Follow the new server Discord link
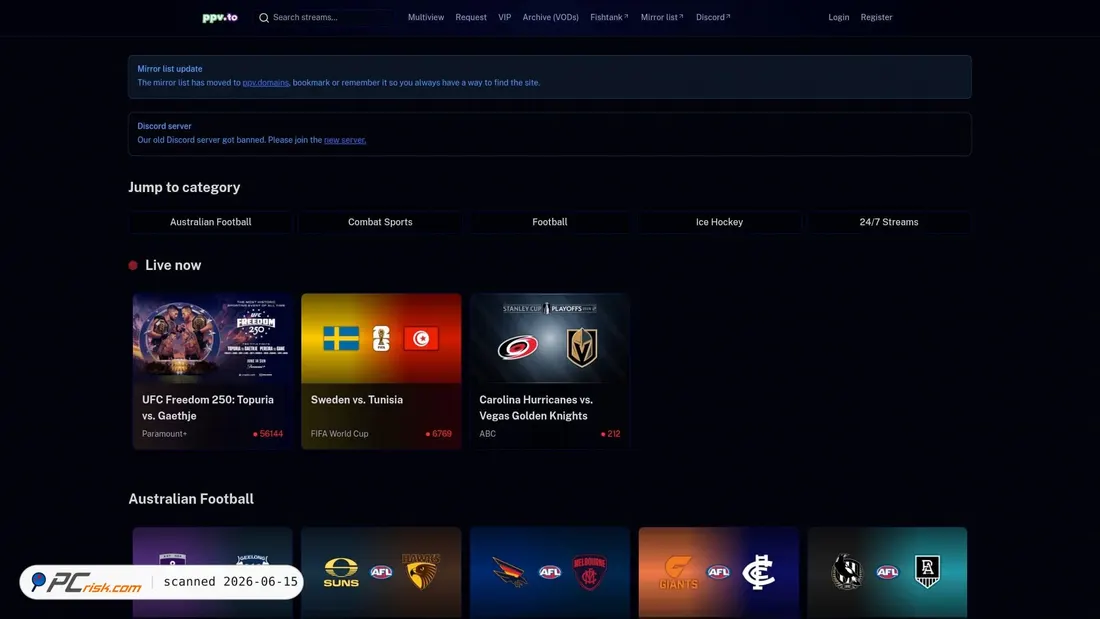This screenshot has height=619, width=1100. pos(345,140)
